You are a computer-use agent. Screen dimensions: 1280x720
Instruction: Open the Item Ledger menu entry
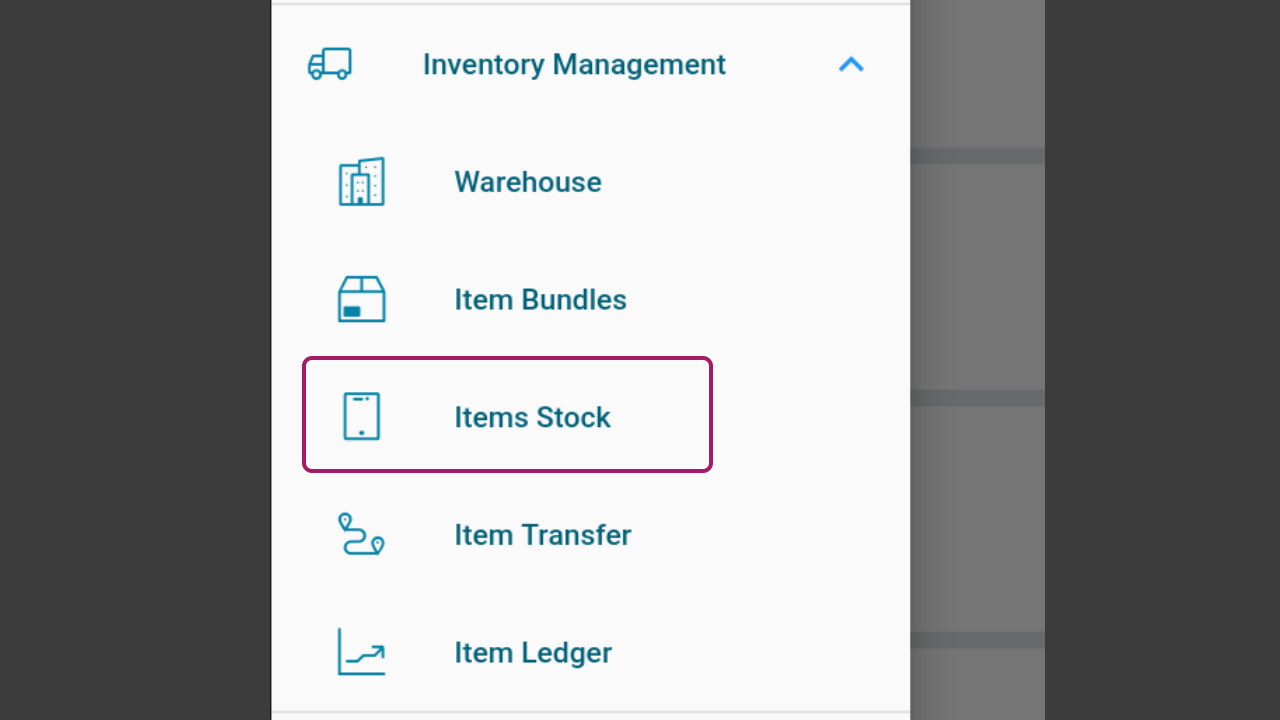coord(590,652)
